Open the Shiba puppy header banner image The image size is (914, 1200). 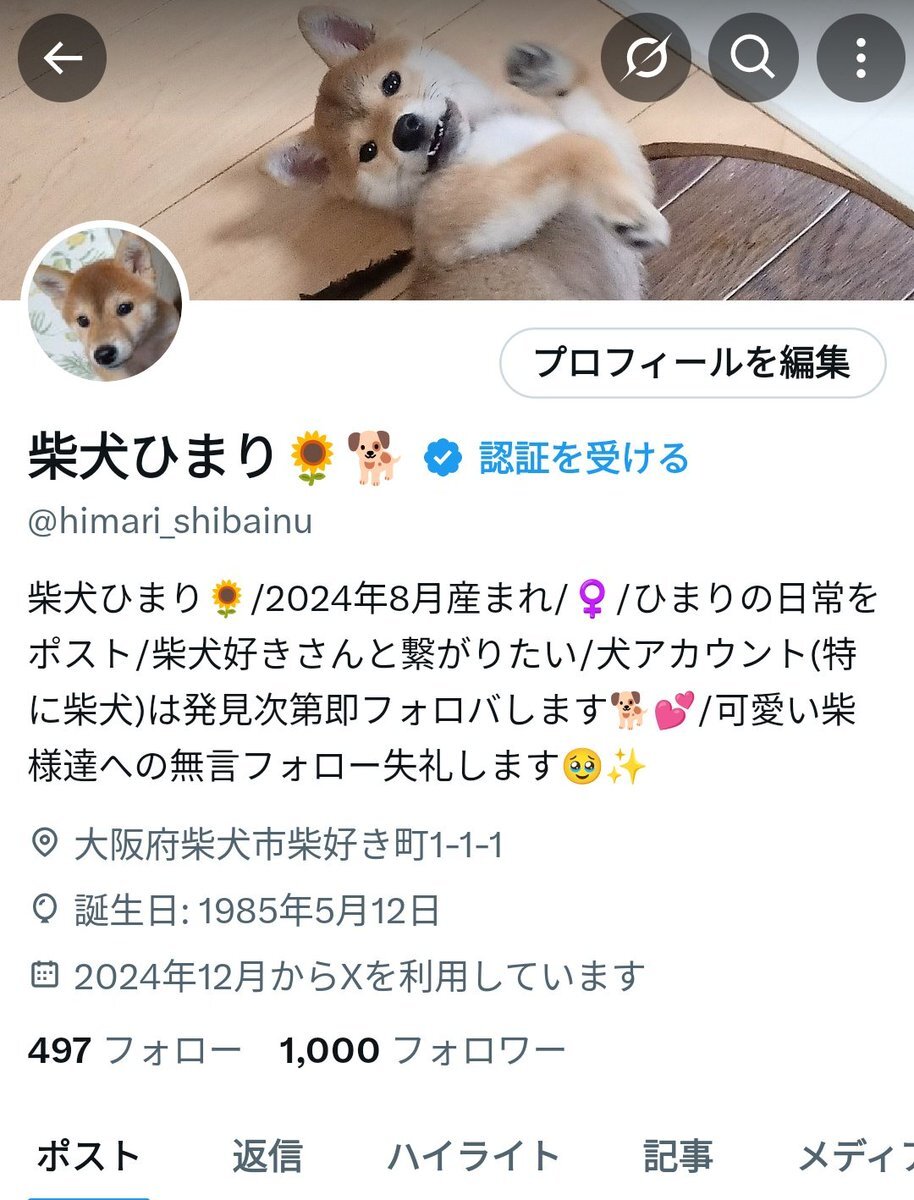(x=457, y=150)
